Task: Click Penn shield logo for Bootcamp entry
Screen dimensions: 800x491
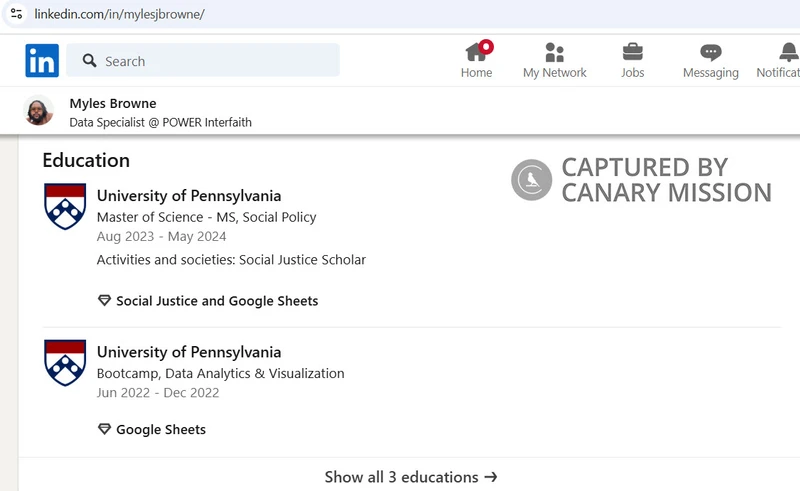Action: tap(65, 362)
